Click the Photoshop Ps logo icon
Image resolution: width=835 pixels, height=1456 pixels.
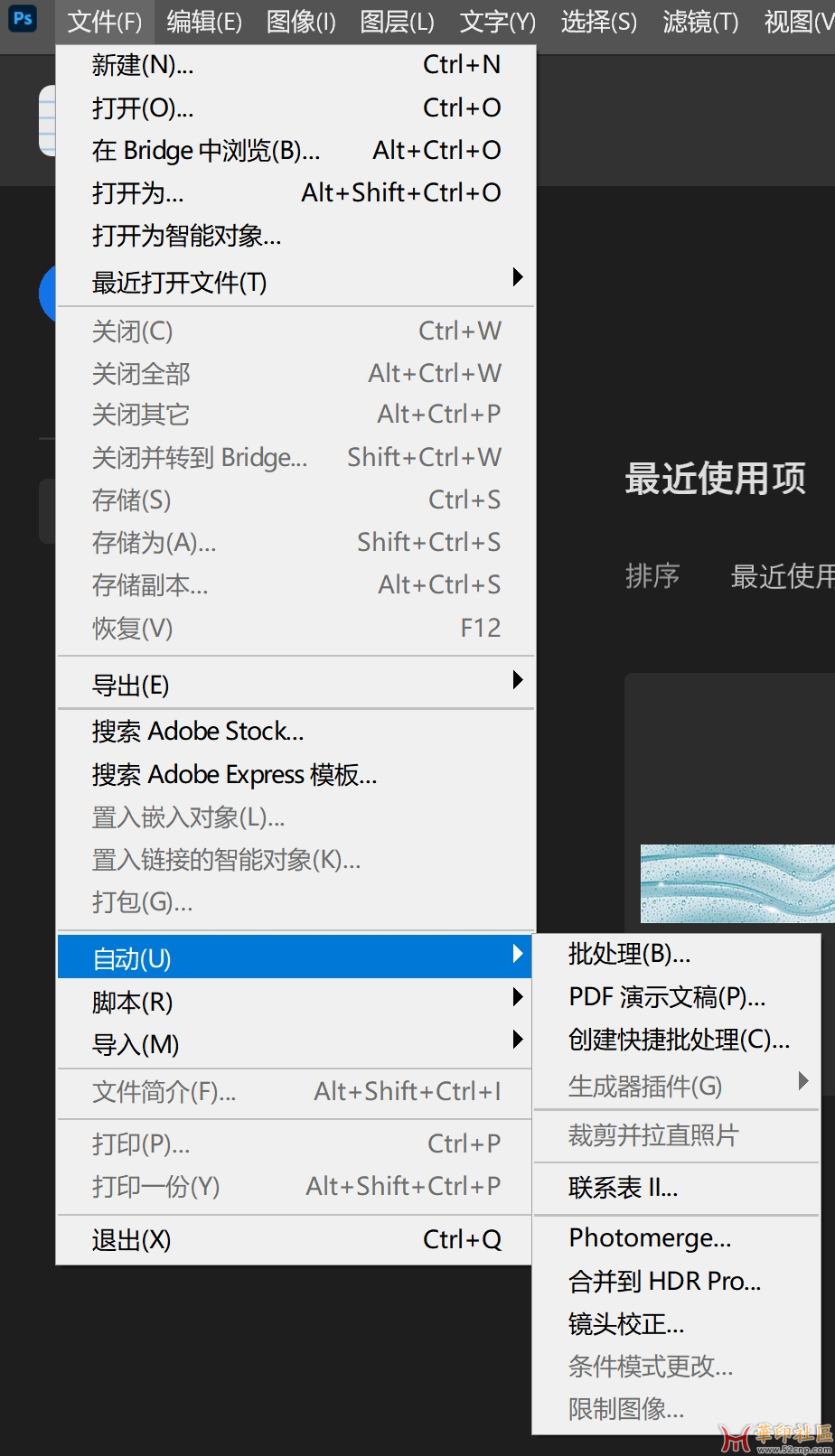(x=23, y=18)
